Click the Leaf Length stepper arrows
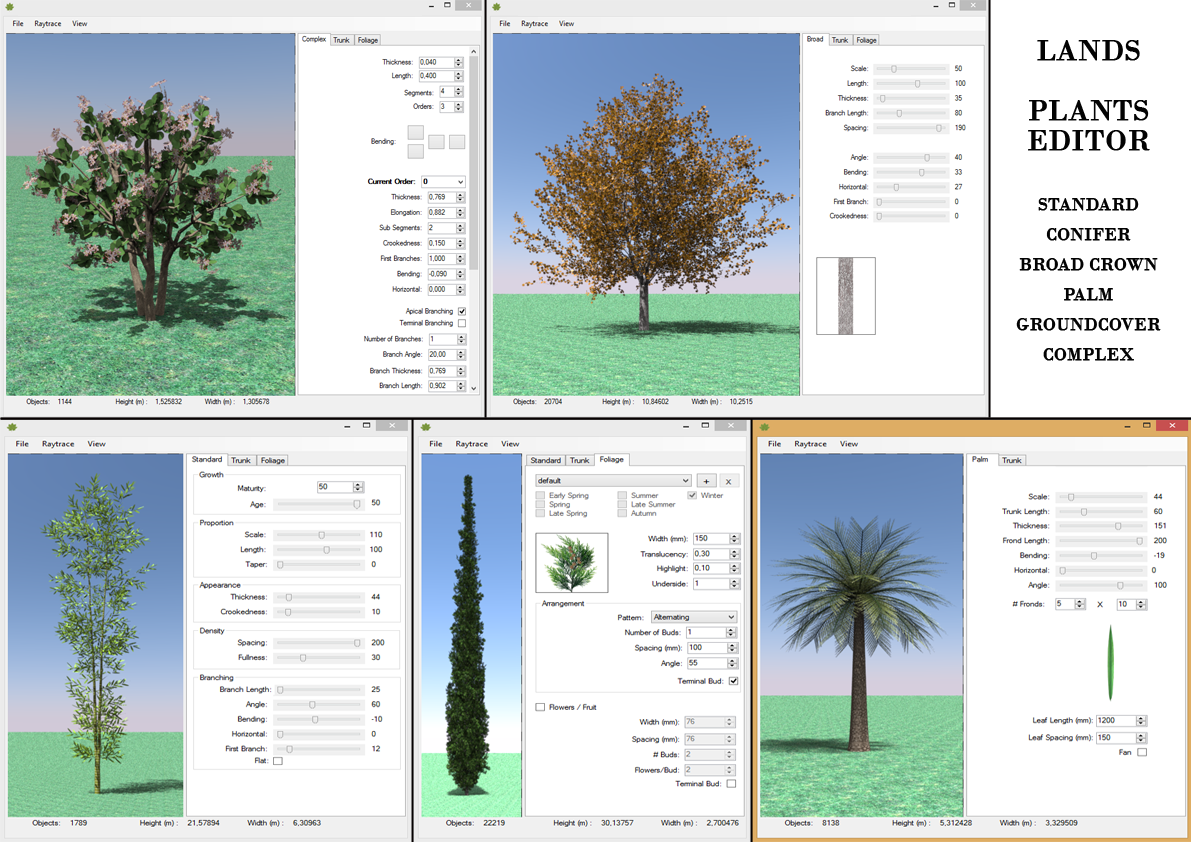The width and height of the screenshot is (1191, 842). coord(1141,721)
